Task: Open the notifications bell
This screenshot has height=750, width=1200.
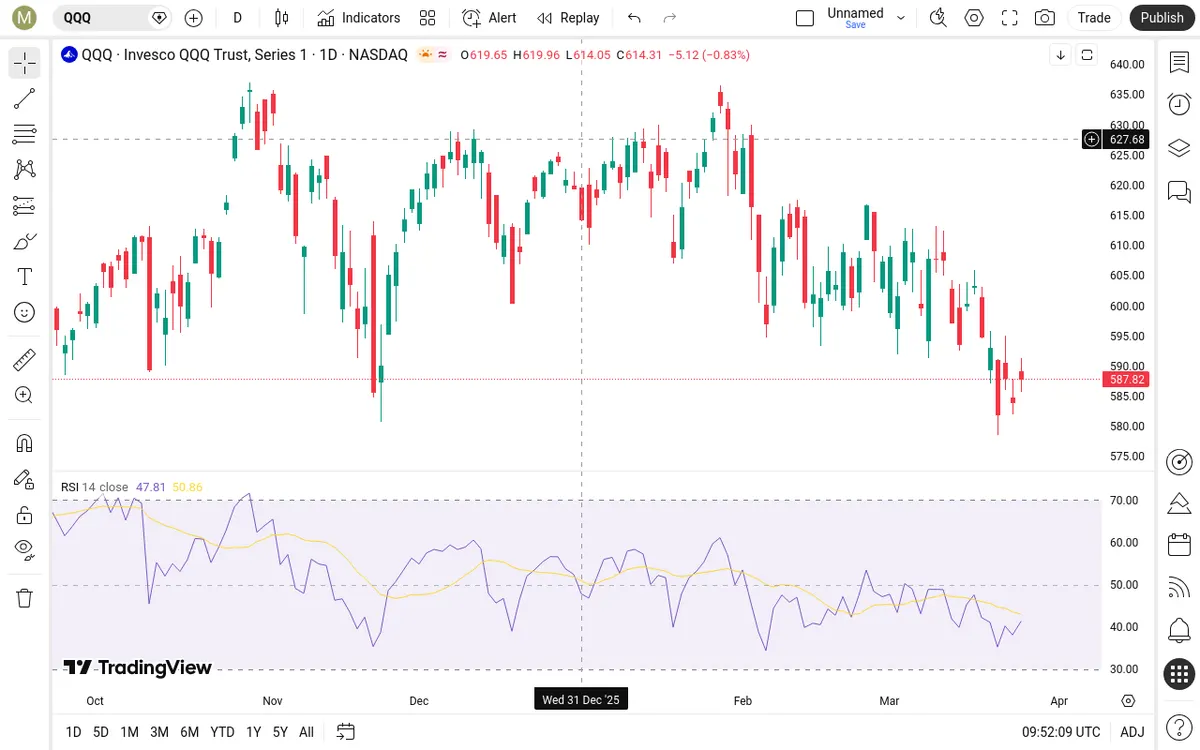Action: pos(1179,631)
